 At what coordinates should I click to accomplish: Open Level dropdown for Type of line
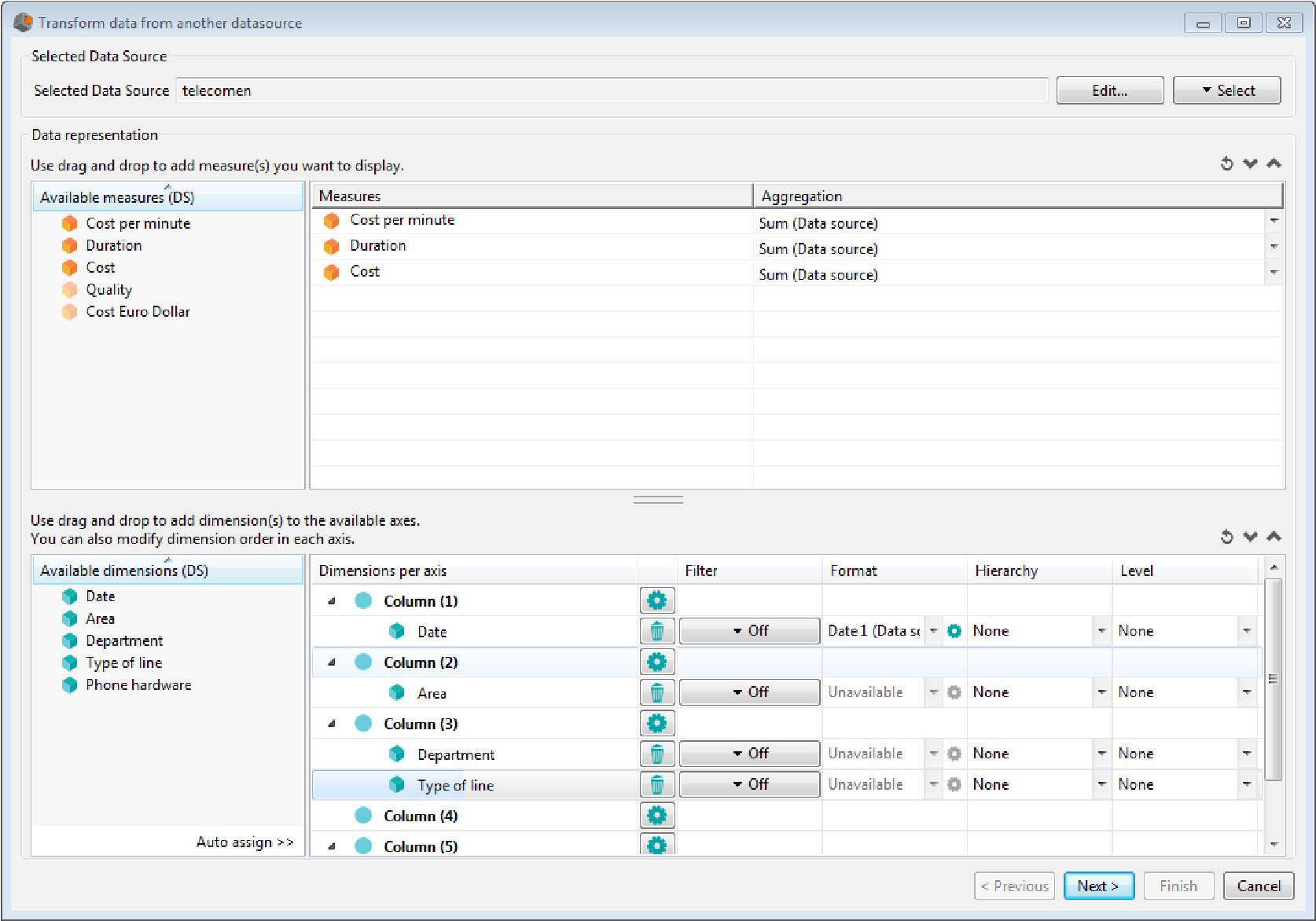coord(1247,784)
